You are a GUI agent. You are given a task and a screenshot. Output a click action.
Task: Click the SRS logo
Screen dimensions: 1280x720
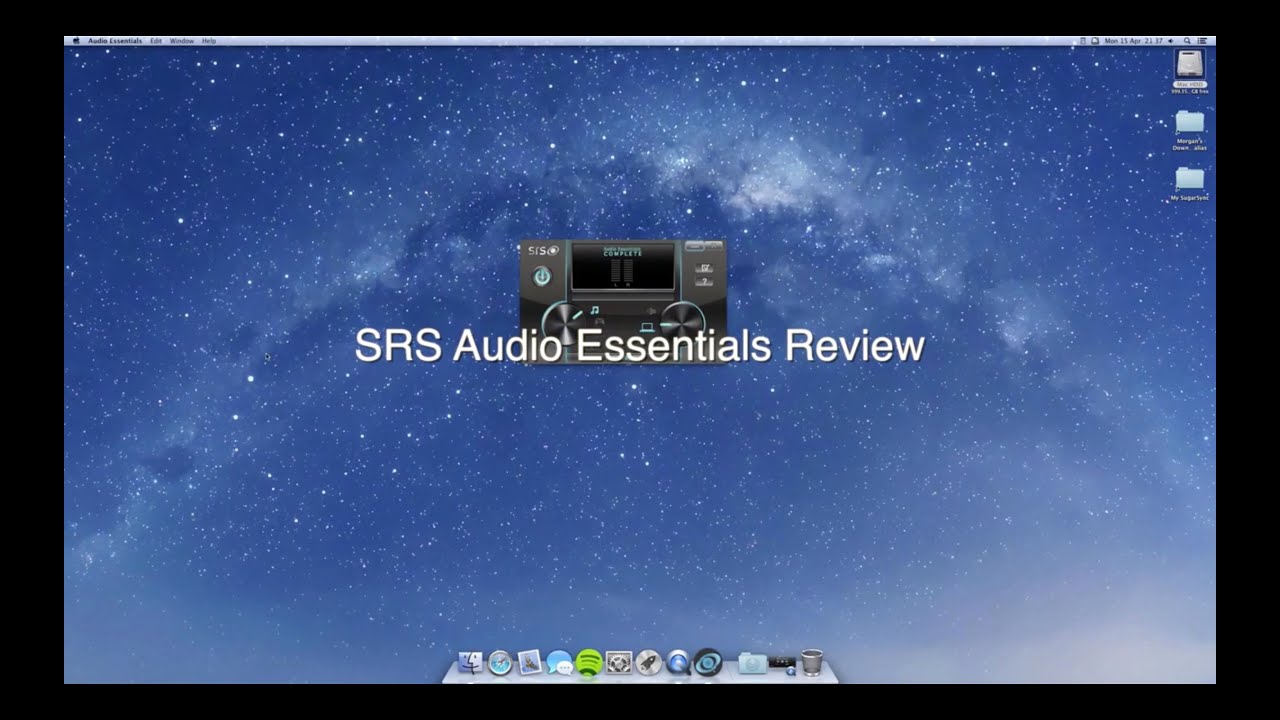point(543,250)
